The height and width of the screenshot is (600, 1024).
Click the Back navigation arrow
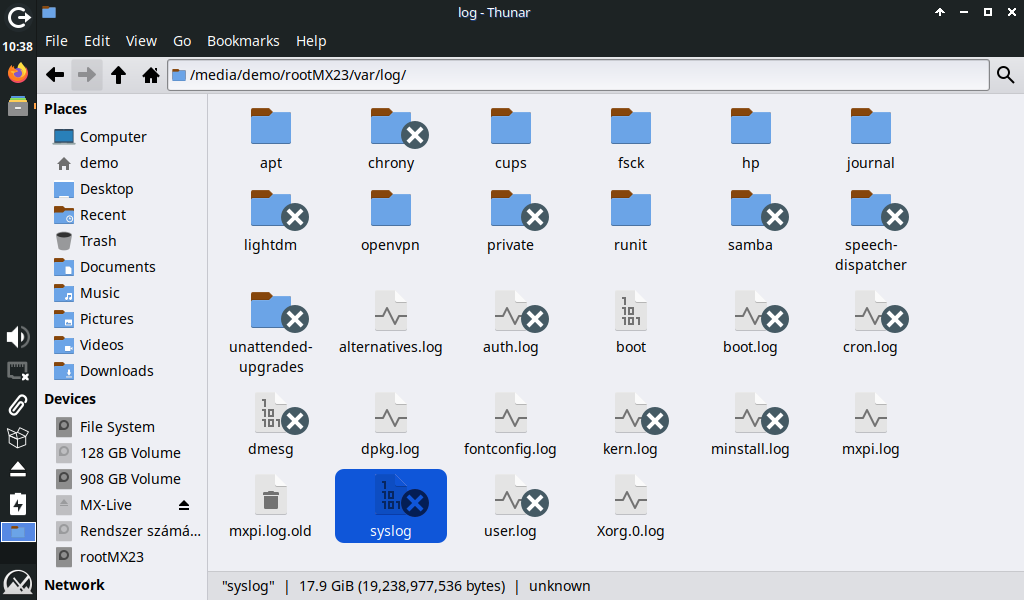pyautogui.click(x=56, y=75)
